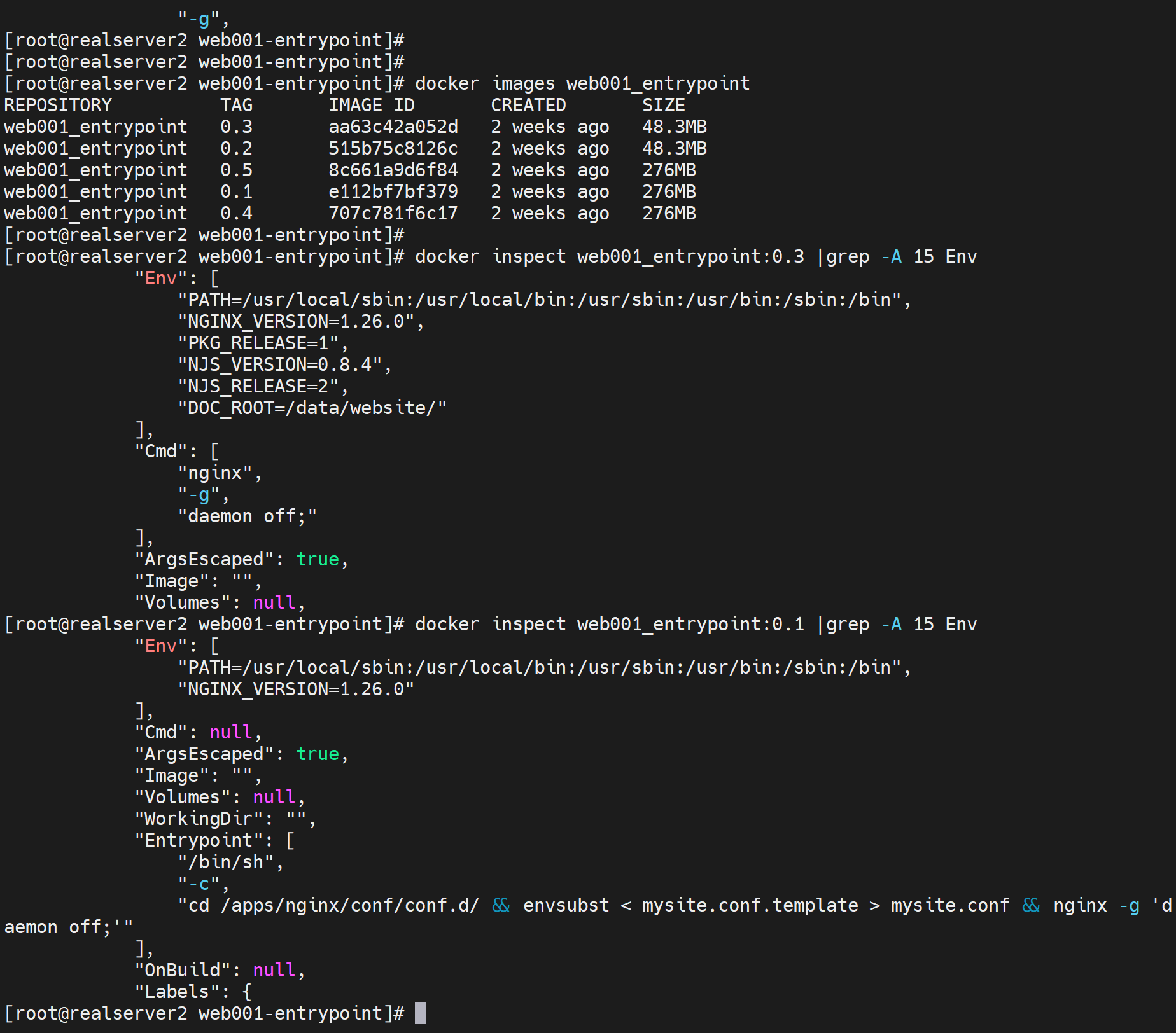Click the 48.3MB size for tag 0.3
Screen dimensions: 1176x1033
coord(674,127)
